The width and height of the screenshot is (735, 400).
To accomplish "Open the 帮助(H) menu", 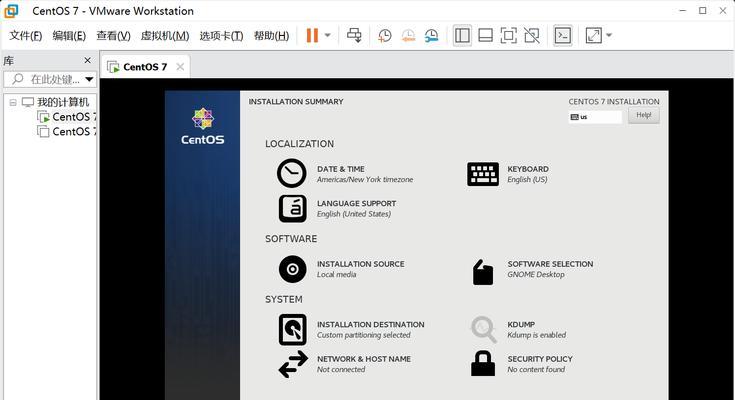I will click(x=271, y=36).
